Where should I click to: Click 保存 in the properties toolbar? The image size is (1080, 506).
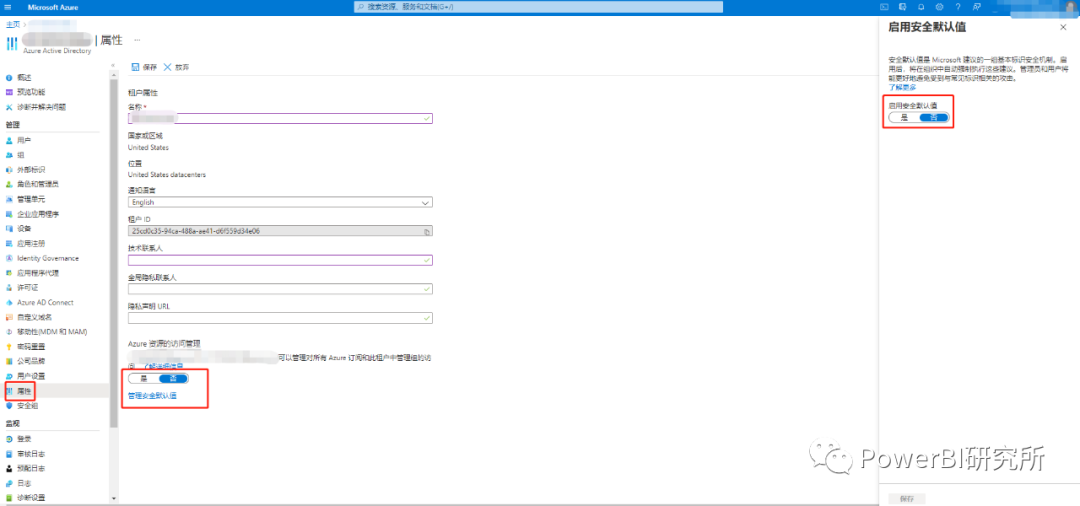coord(144,67)
